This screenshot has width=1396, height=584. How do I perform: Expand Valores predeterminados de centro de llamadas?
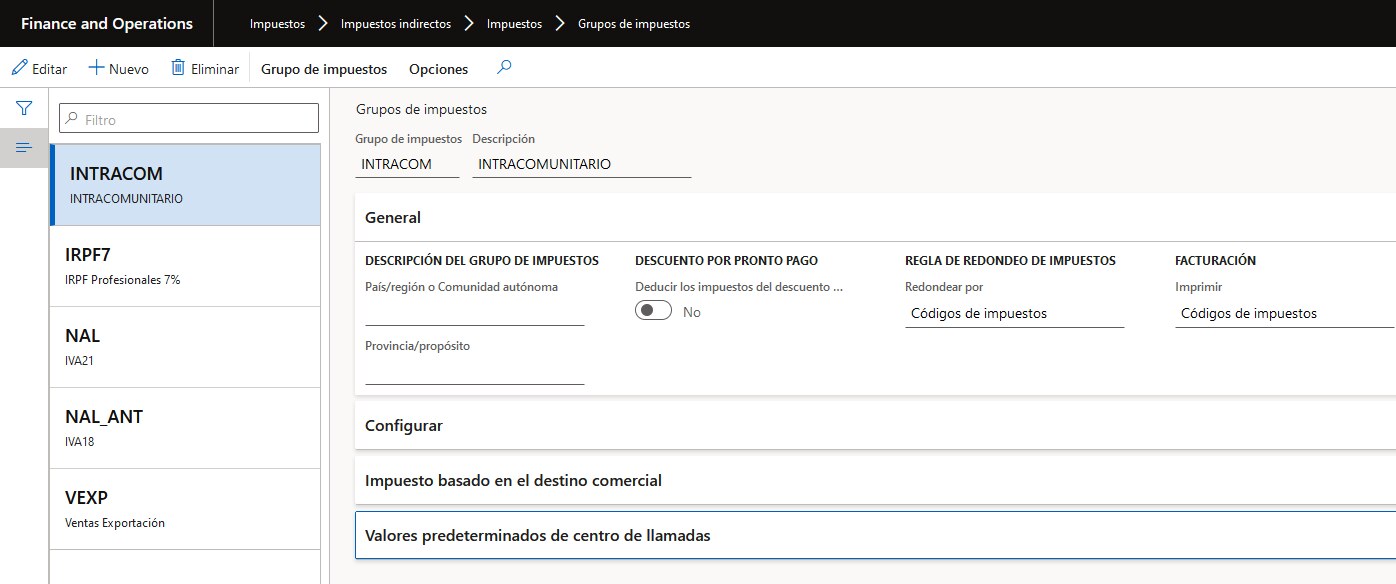[x=538, y=535]
